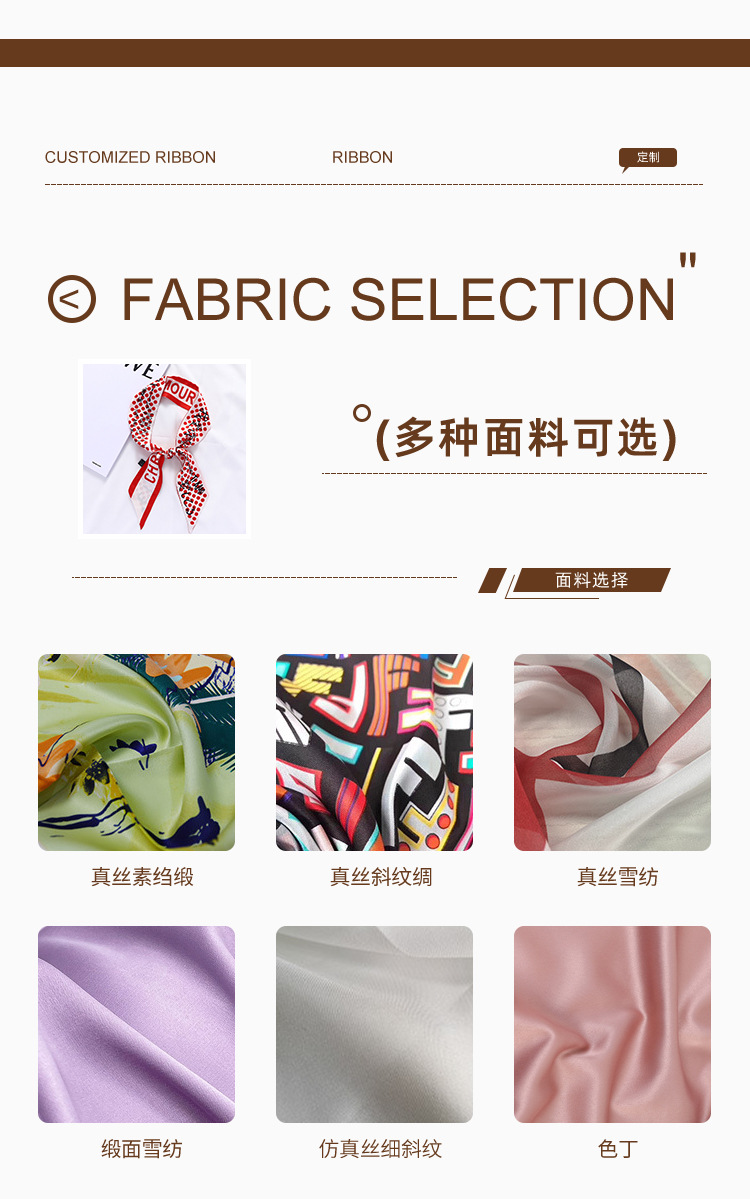Click the 真丝斜纹绸 label
The image size is (750, 1199).
(381, 876)
